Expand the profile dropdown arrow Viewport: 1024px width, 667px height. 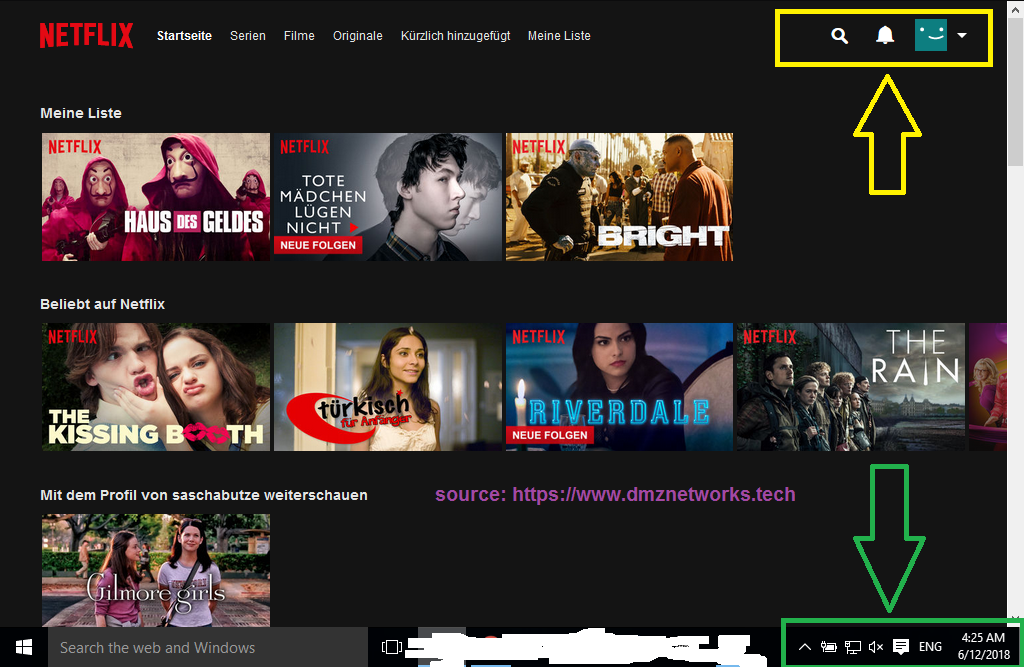961,35
